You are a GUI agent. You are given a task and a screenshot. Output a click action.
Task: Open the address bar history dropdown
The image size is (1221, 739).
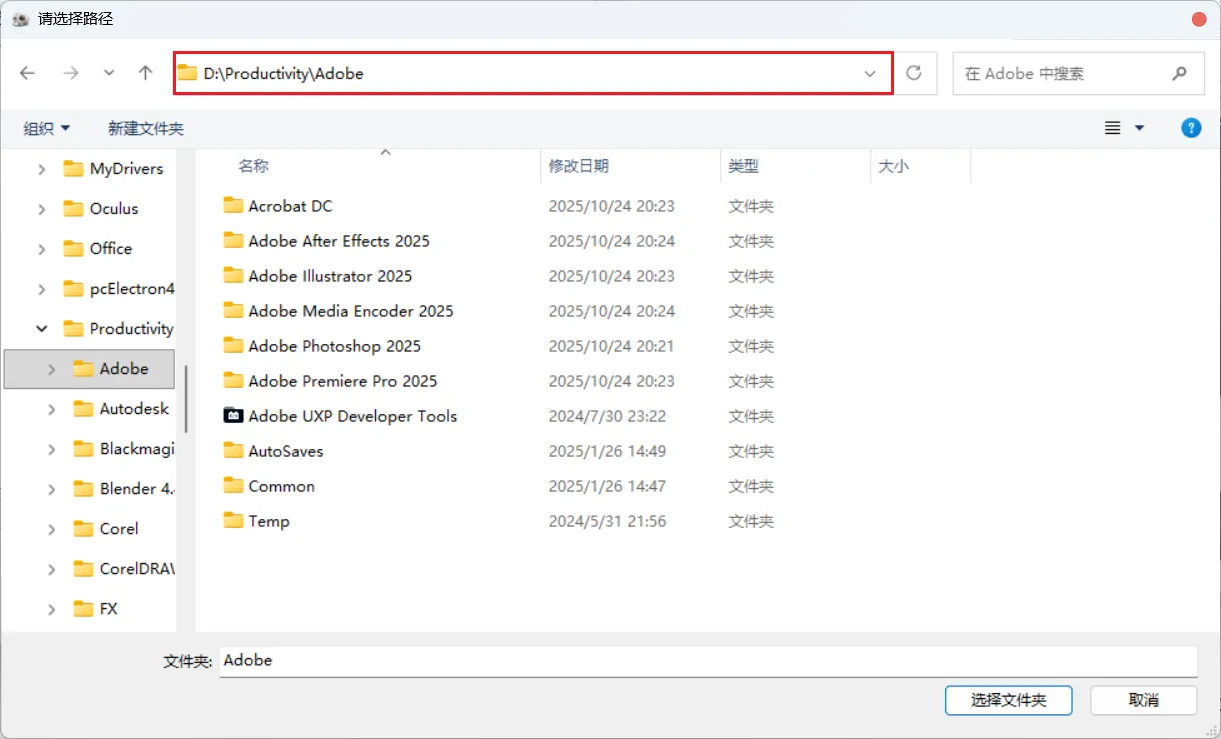[870, 73]
